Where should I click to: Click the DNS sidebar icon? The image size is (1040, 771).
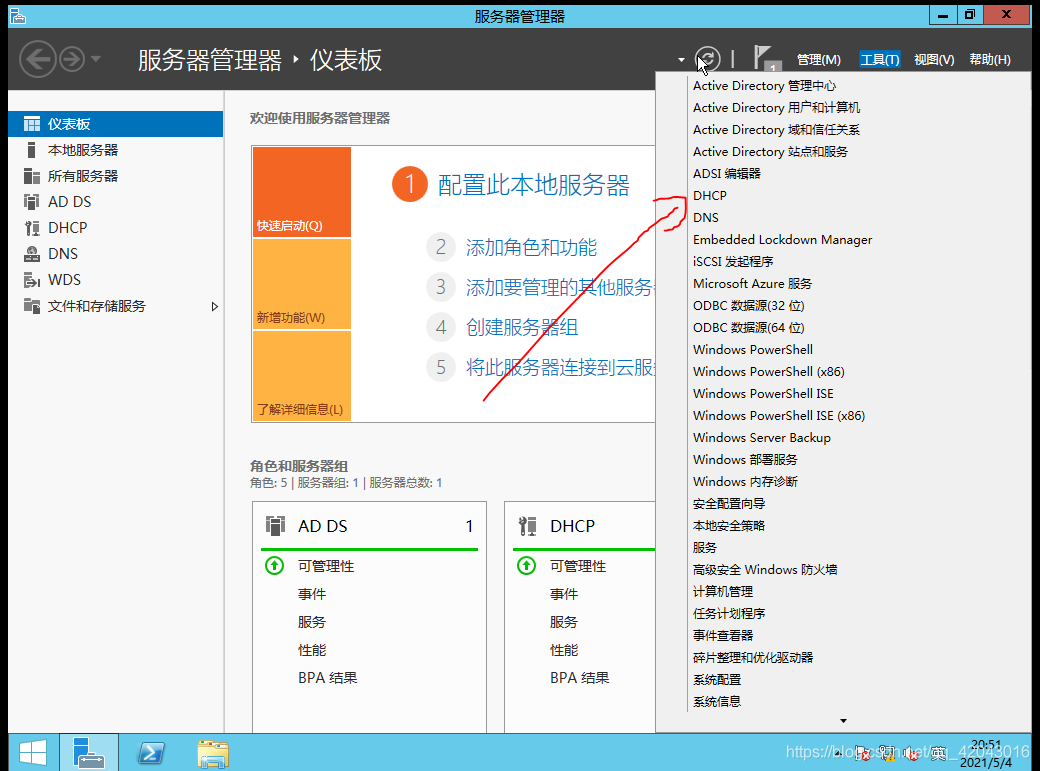31,253
